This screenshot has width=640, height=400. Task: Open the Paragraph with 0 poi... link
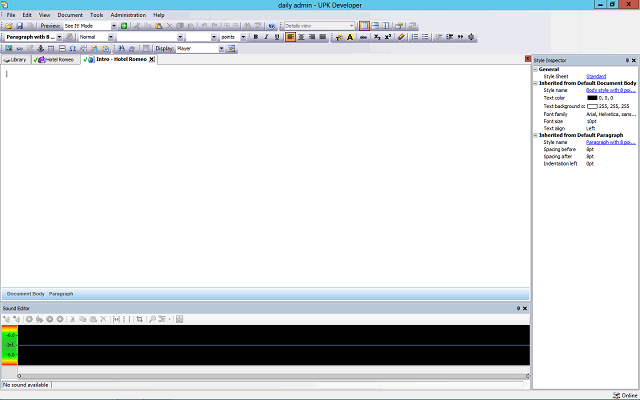(611, 142)
